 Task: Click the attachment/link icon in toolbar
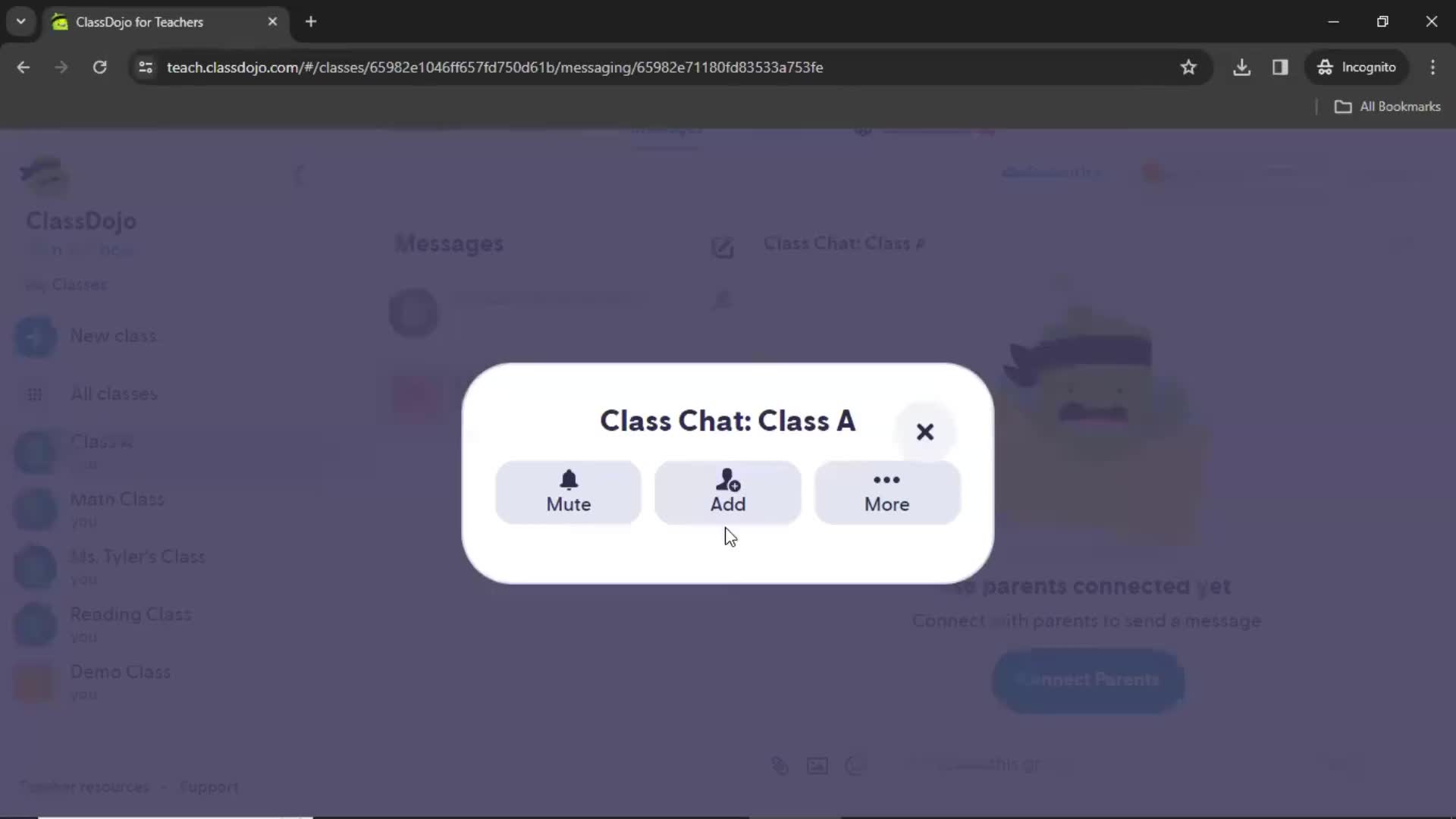(779, 764)
